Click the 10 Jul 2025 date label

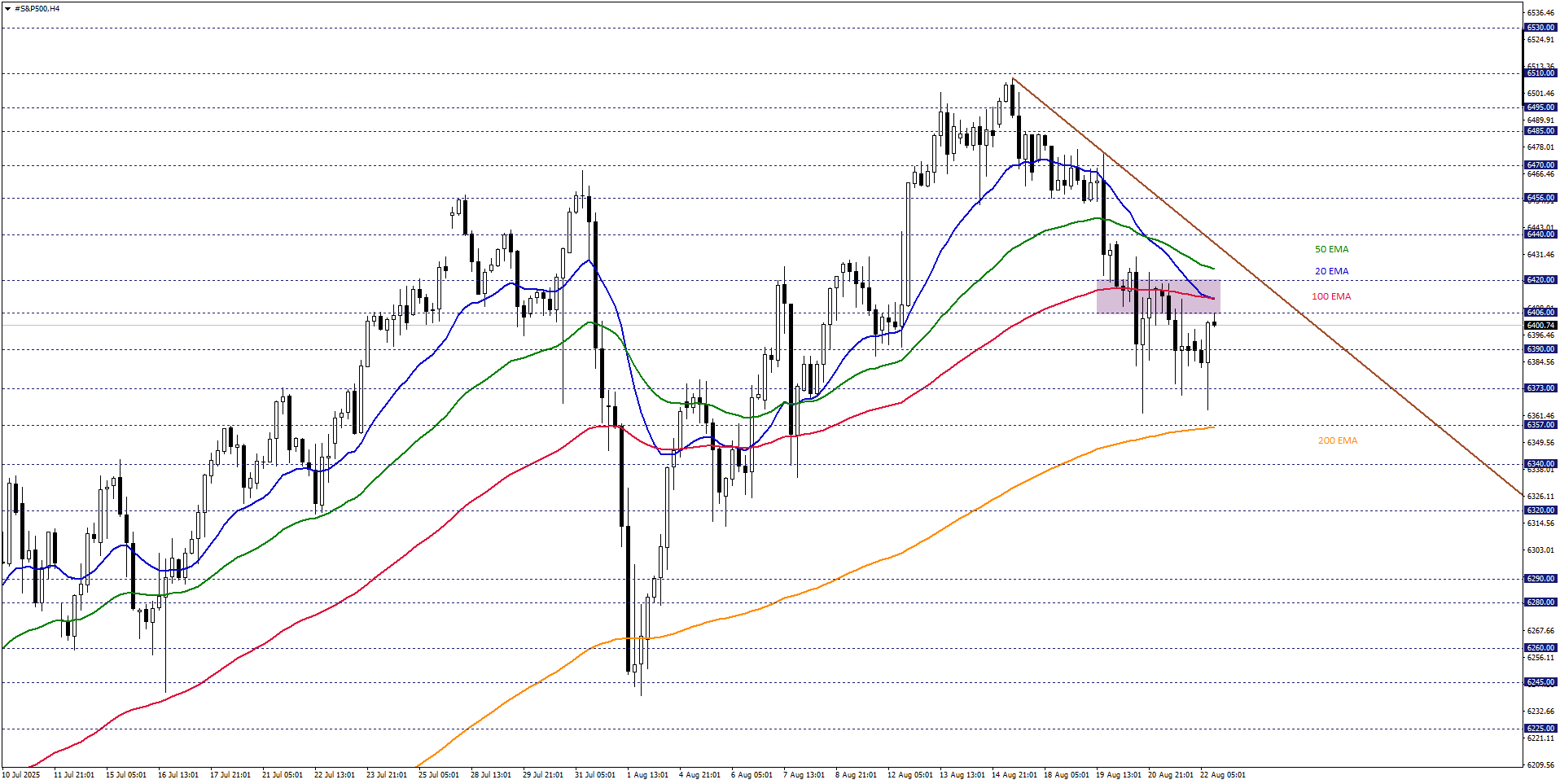[x=21, y=775]
